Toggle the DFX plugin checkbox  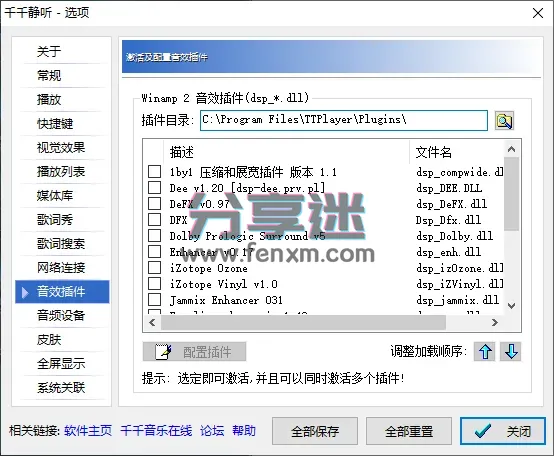[x=154, y=219]
